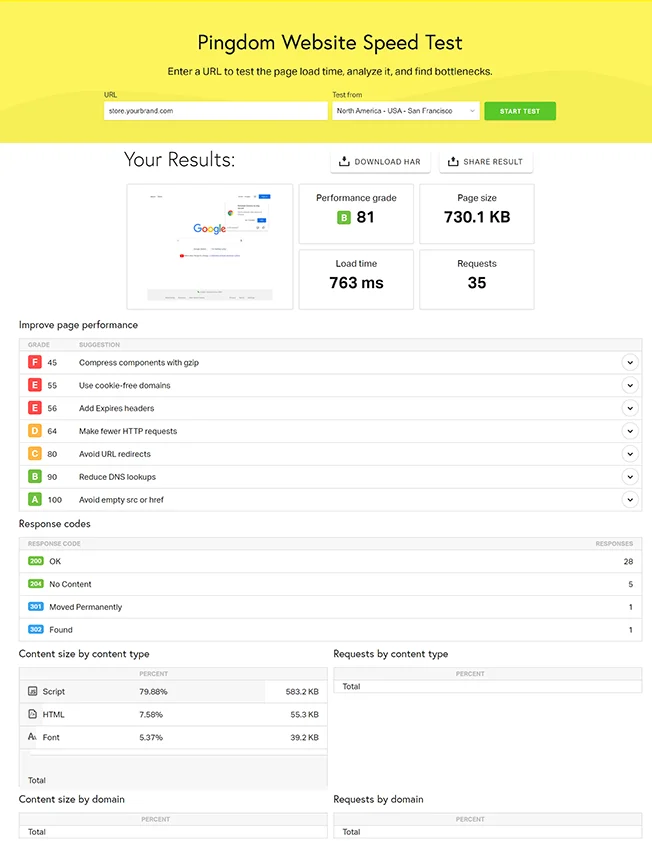Click the OK response count 28

pos(628,562)
